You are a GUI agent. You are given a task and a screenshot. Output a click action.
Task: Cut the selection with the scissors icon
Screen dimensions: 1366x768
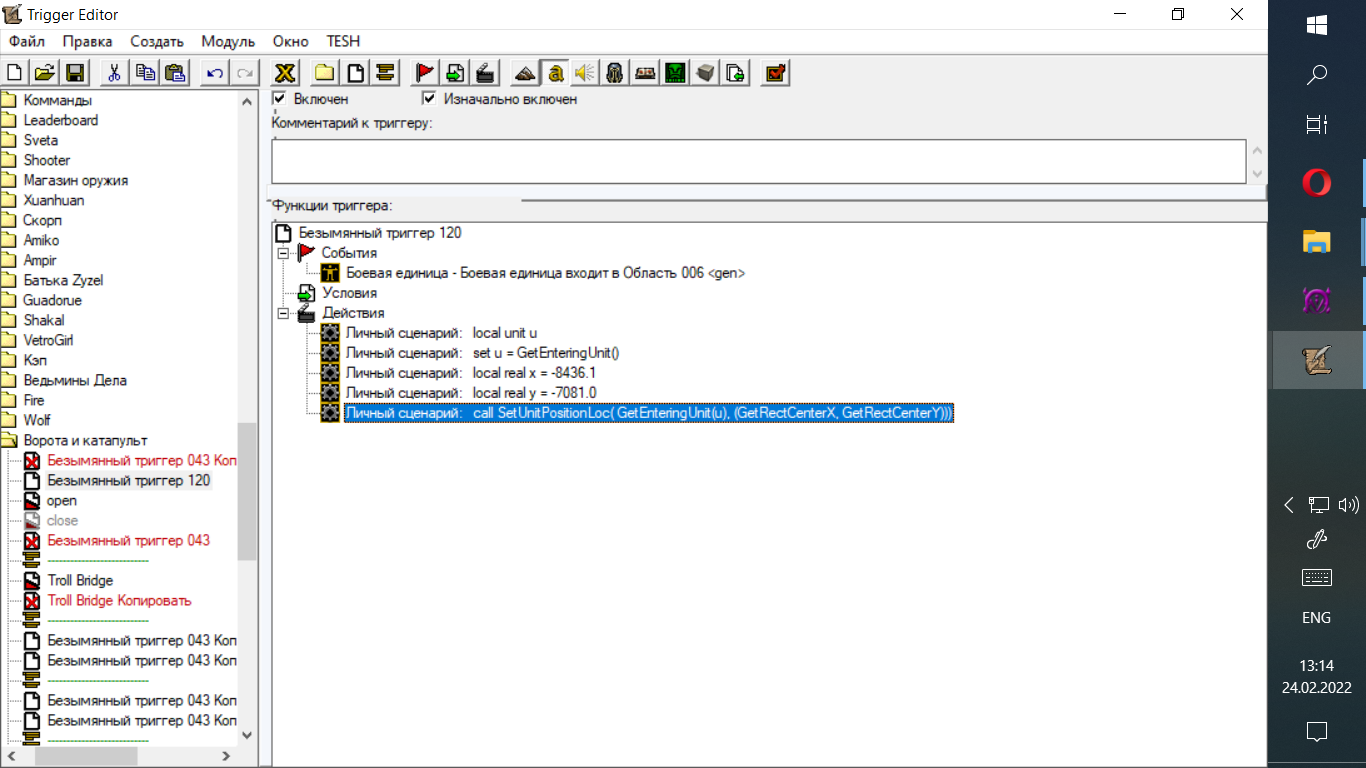pyautogui.click(x=113, y=73)
